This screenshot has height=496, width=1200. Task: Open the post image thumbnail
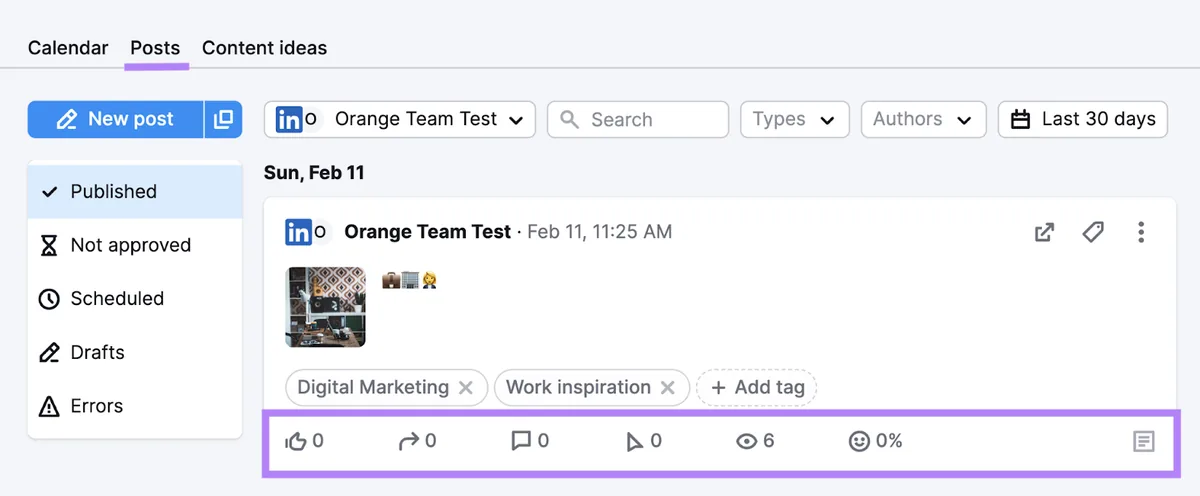pos(325,307)
